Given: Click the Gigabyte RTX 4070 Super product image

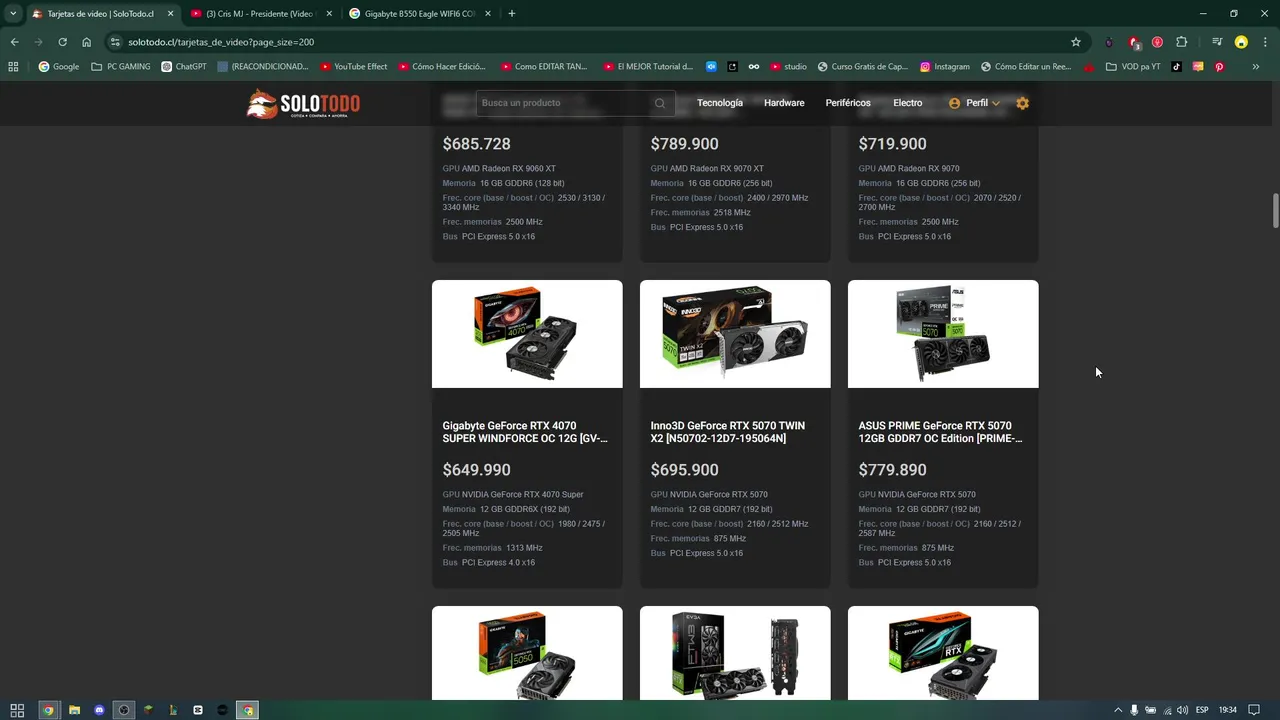Looking at the screenshot, I should 527,334.
